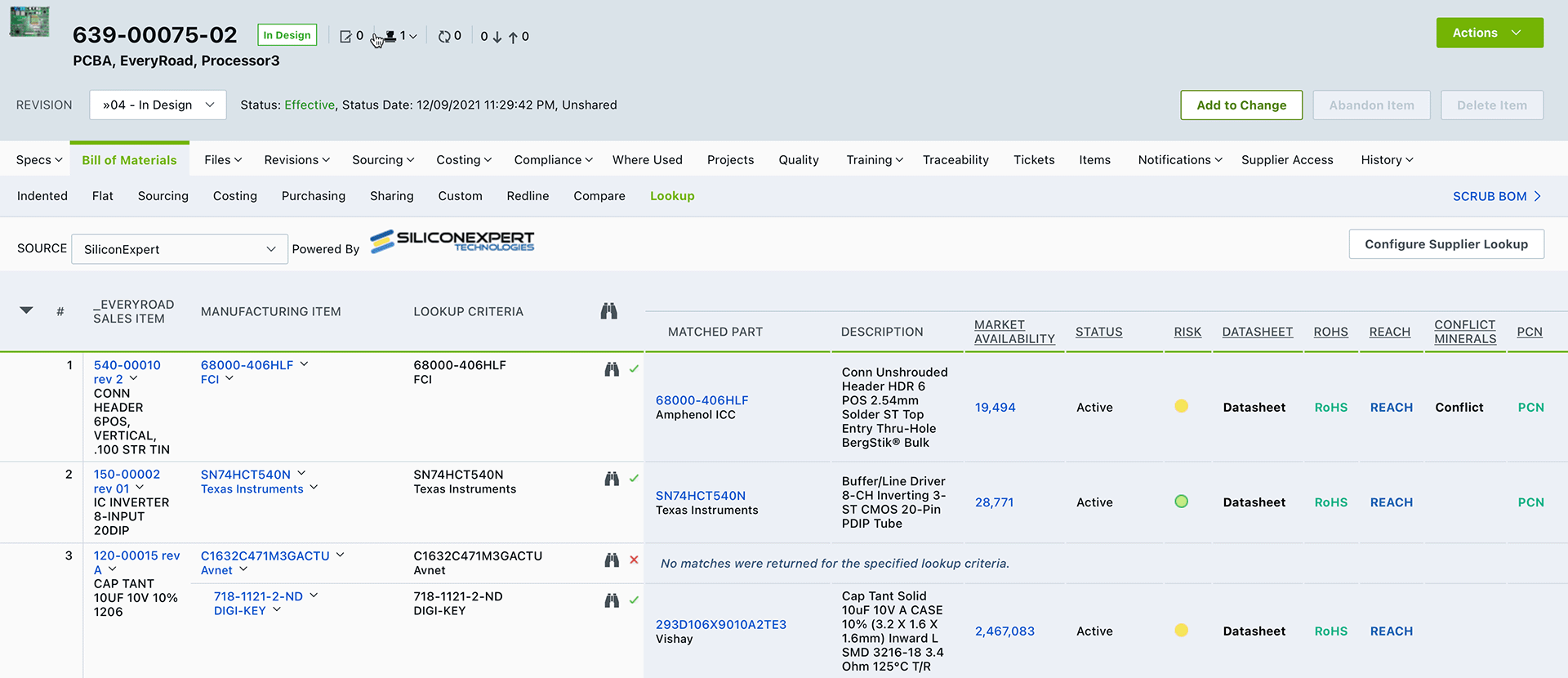Click the binoculars icon for SN74HCT540N row
Viewport: 1568px width, 678px height.
point(612,479)
